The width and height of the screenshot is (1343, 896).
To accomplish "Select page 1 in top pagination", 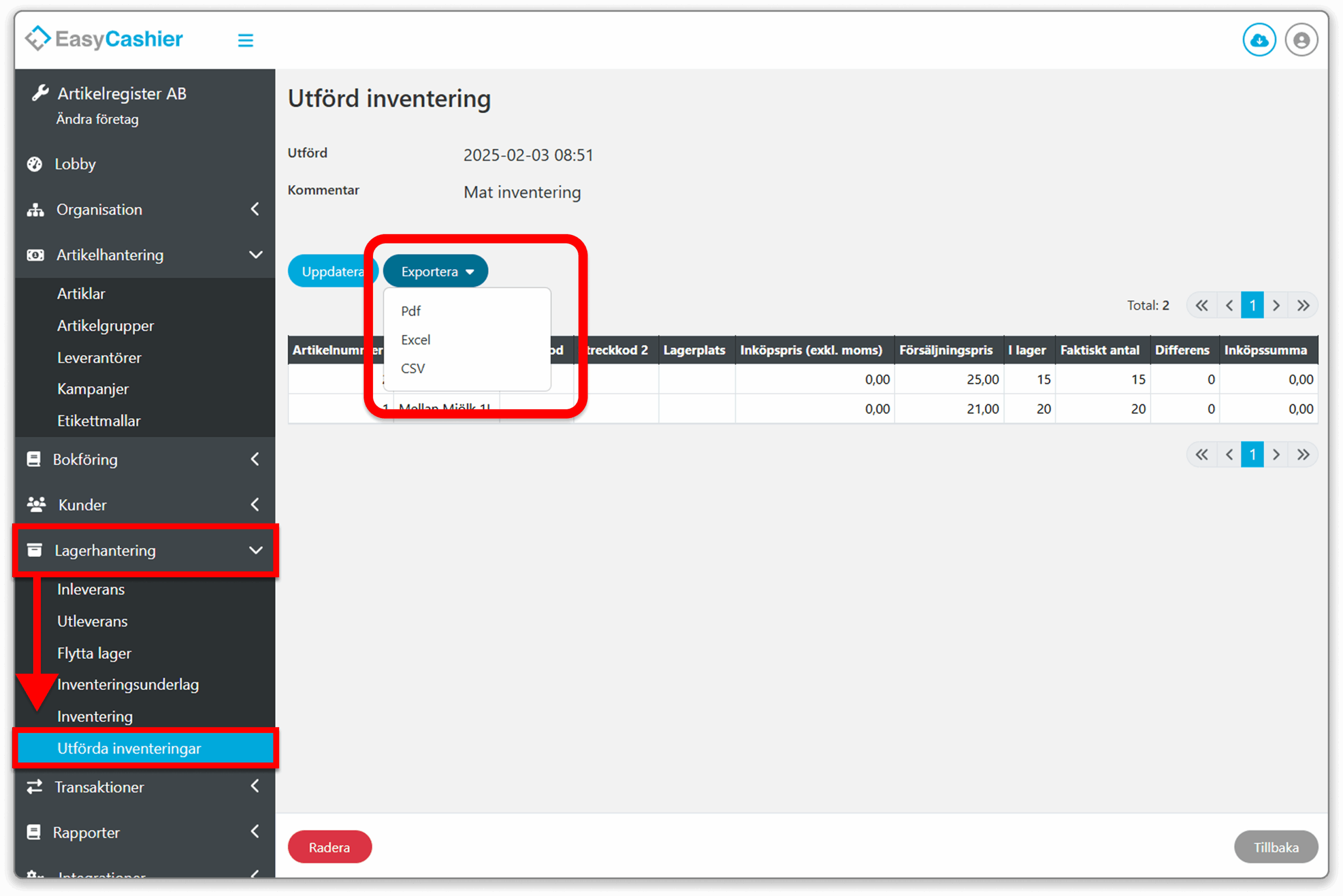I will [x=1252, y=305].
